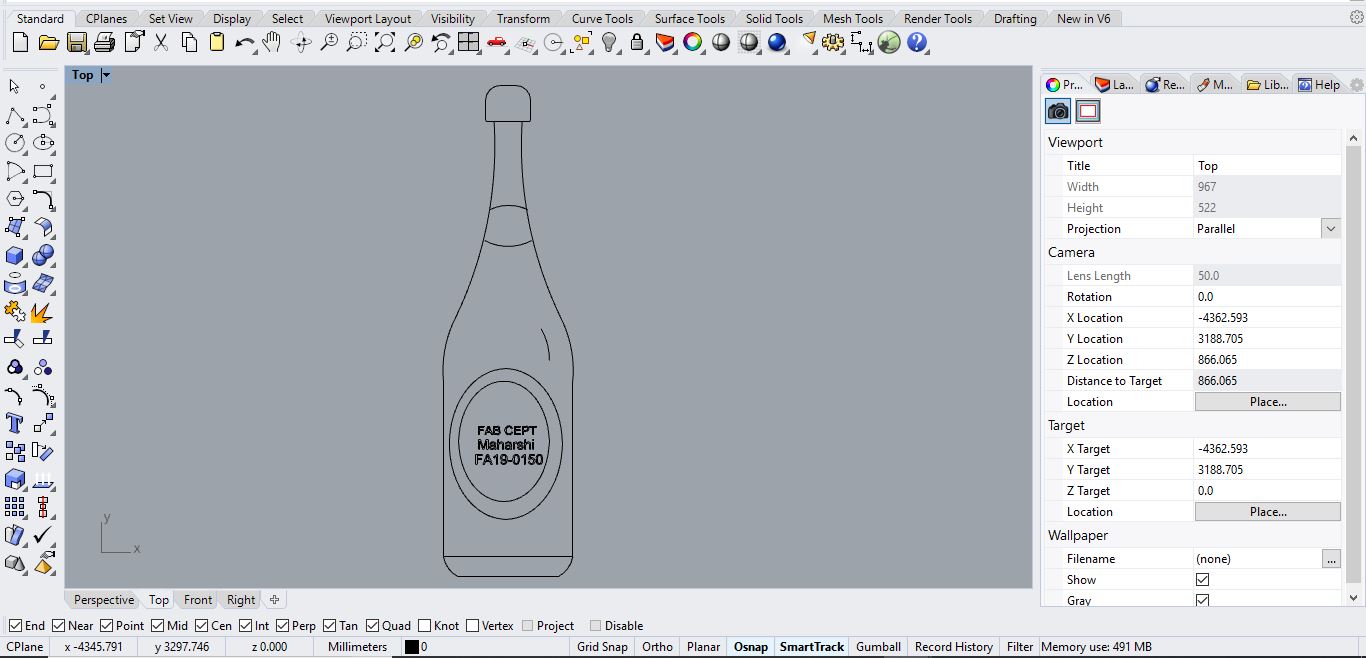Toggle the Knot osnap checkbox
1366x658 pixels.
click(x=425, y=626)
